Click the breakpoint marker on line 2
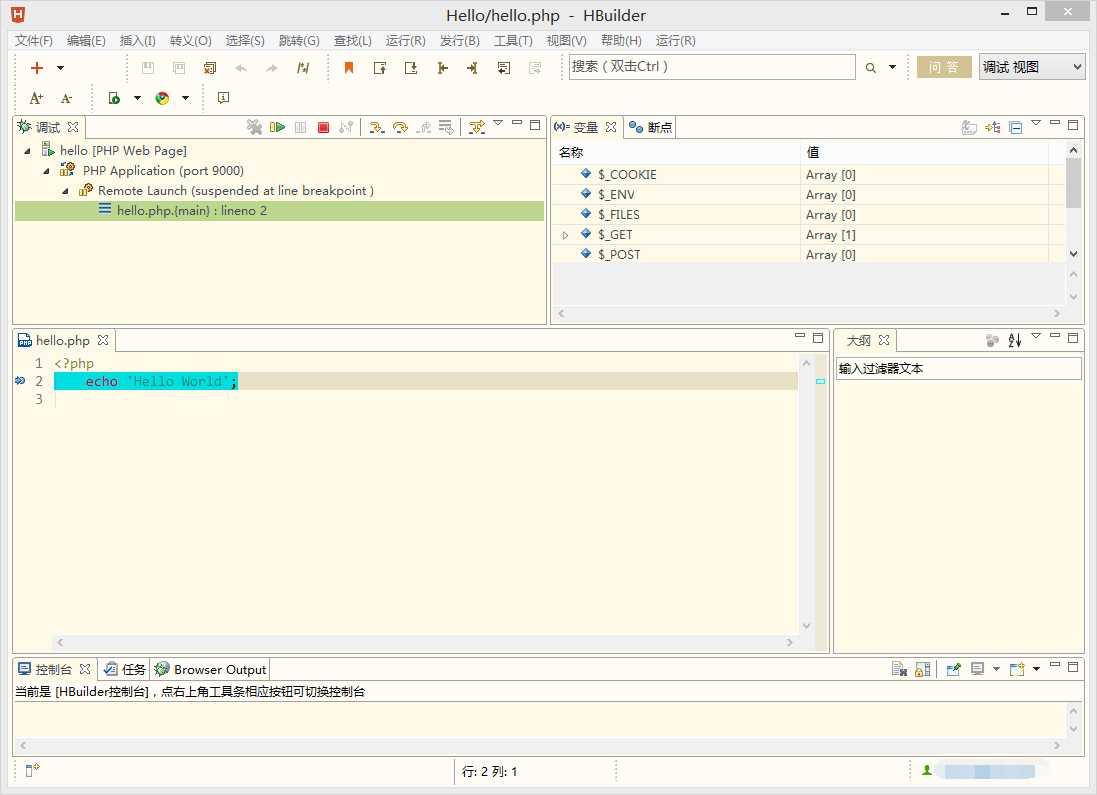 pos(20,381)
